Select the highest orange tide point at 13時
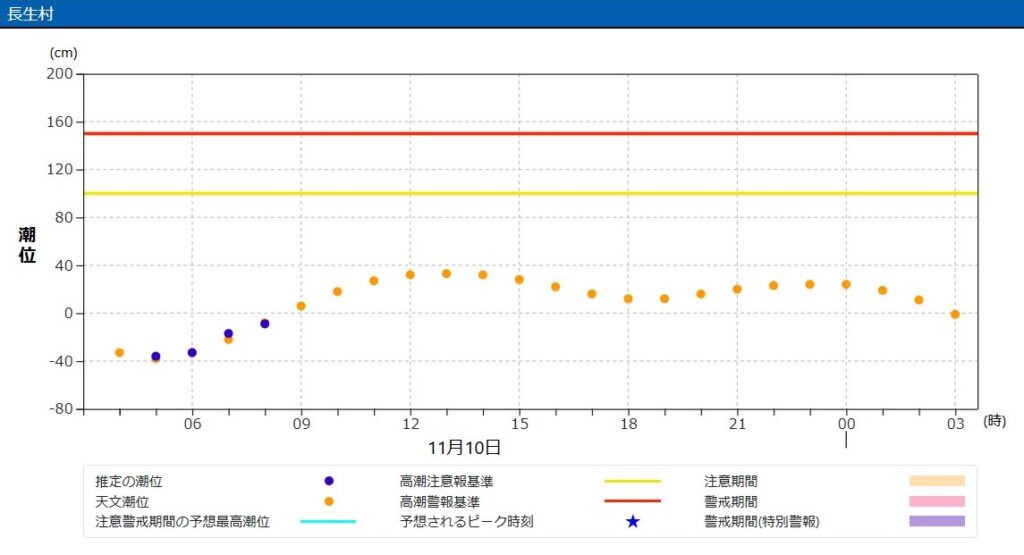 click(447, 274)
